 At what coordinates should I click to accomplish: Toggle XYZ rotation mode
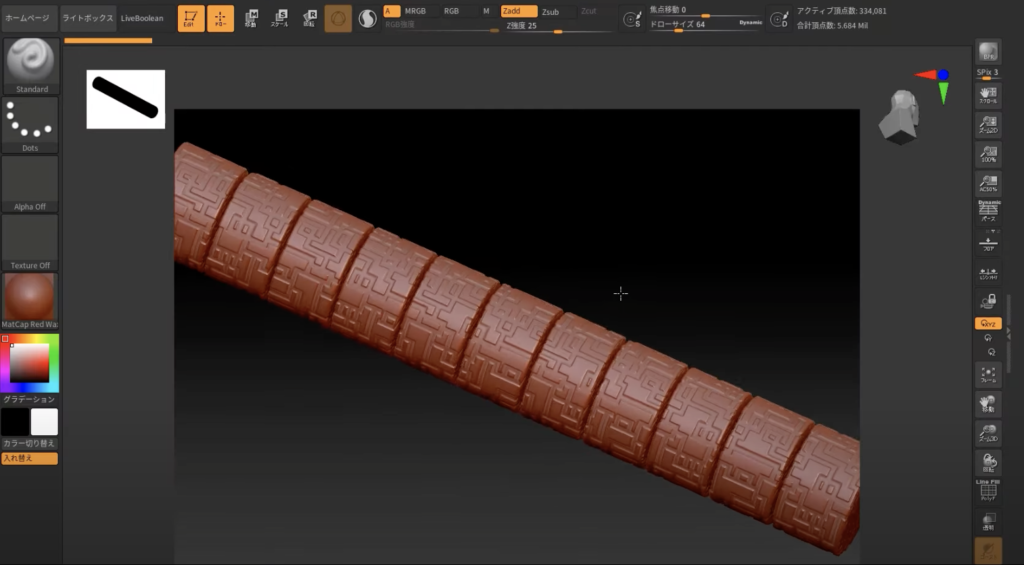click(988, 323)
